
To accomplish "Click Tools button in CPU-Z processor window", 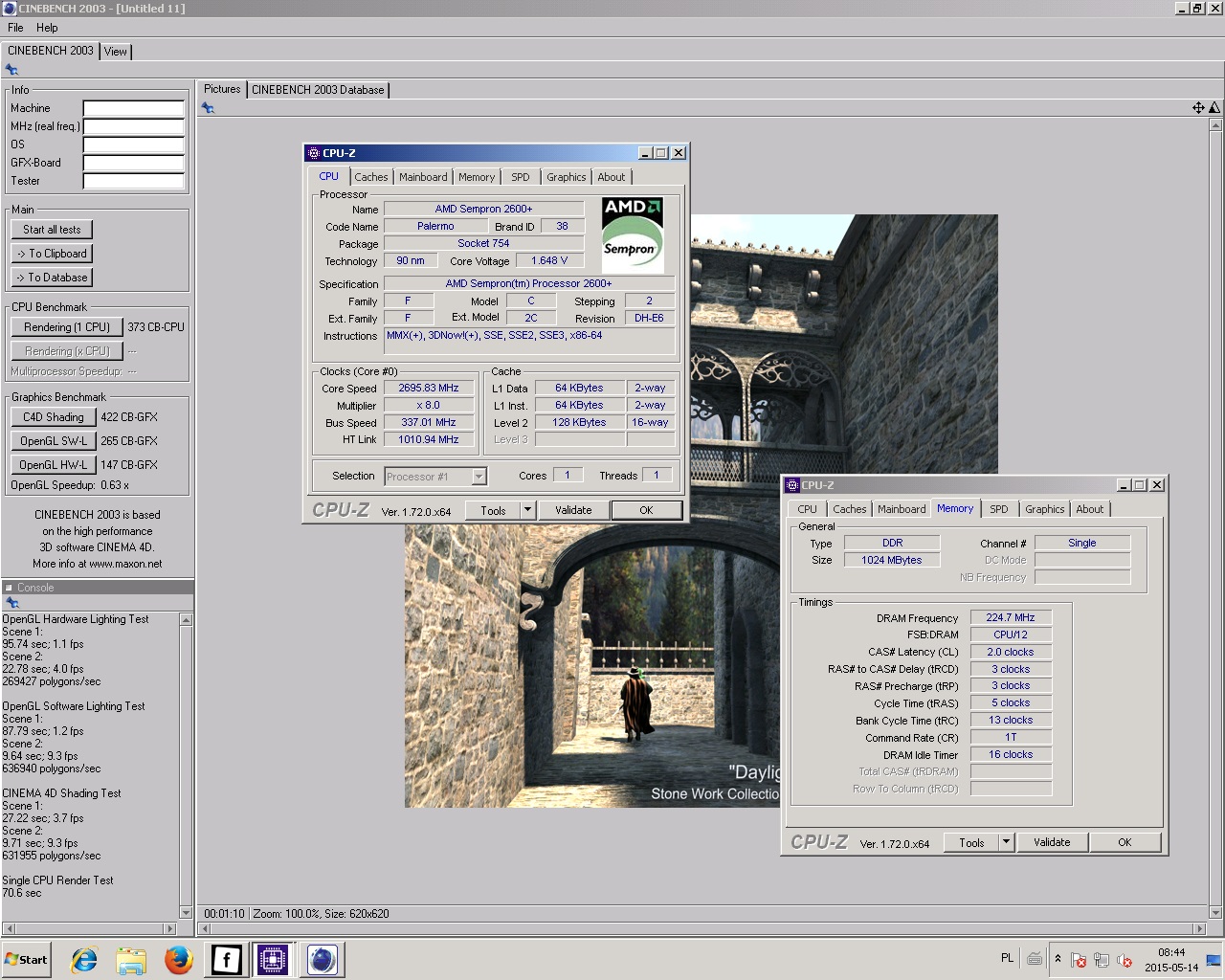I will [x=494, y=510].
